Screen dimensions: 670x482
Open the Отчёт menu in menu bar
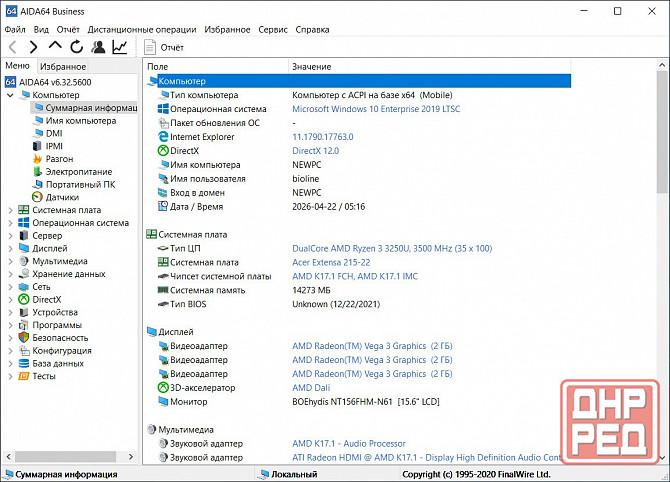pyautogui.click(x=68, y=29)
